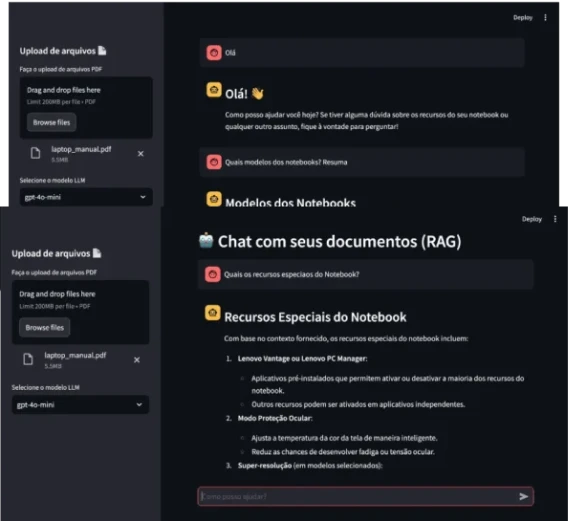Click assistant avatar beside 'Recursos Especiais do Notebook'

[213, 313]
